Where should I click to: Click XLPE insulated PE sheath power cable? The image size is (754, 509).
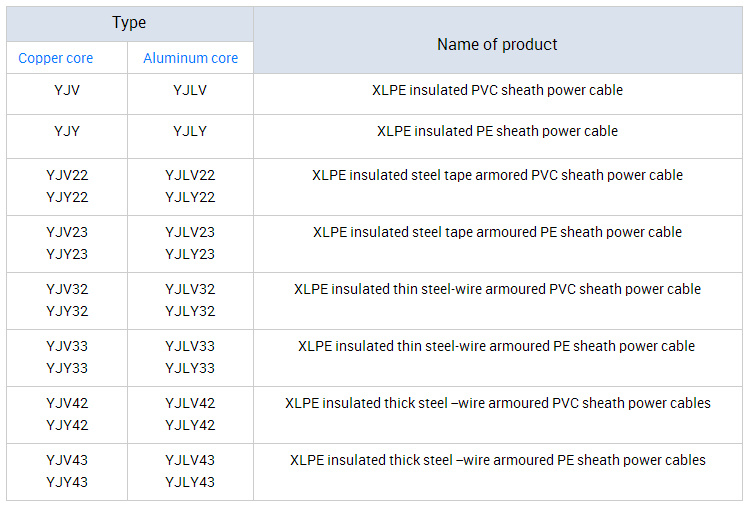click(x=497, y=131)
